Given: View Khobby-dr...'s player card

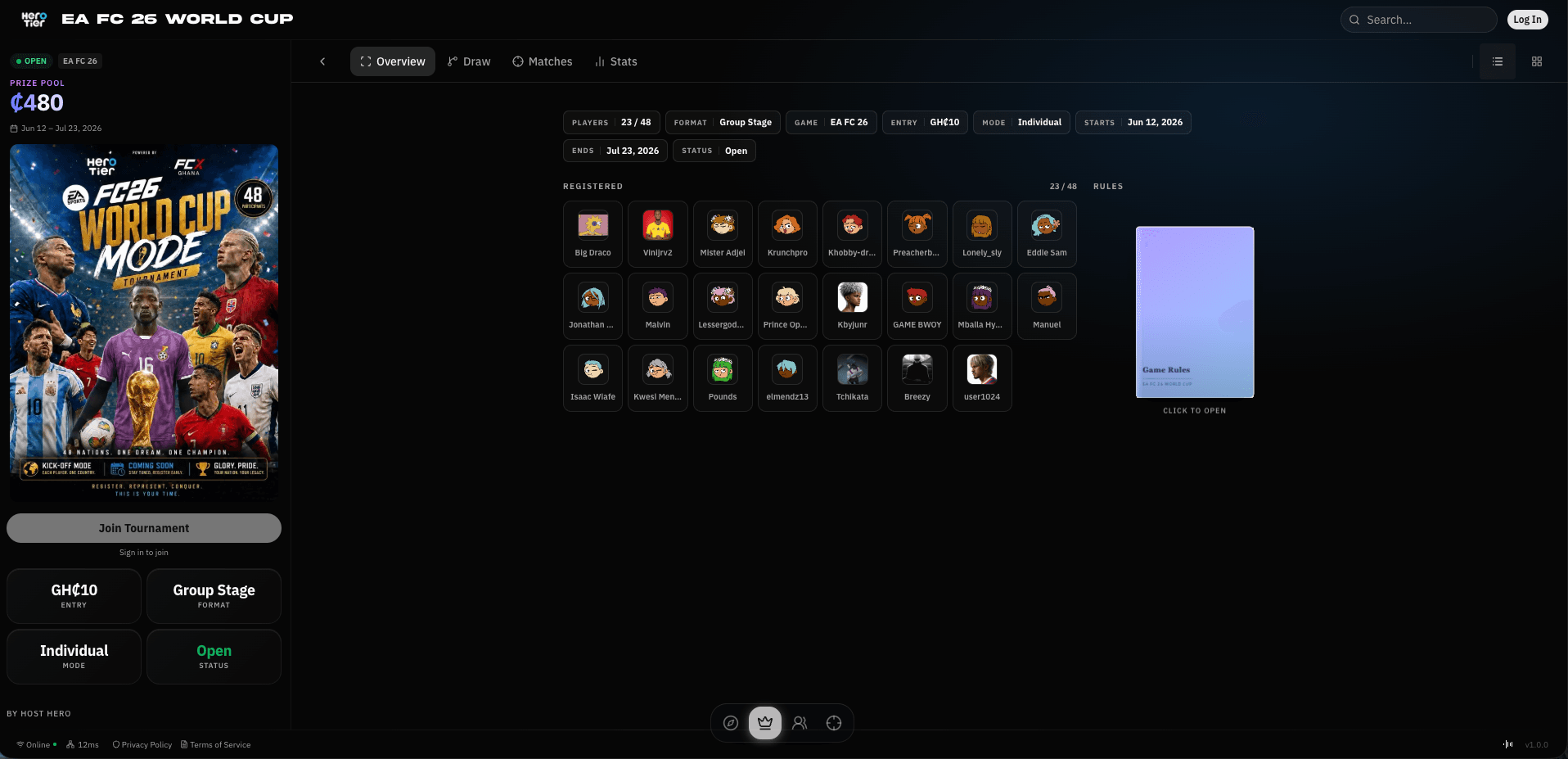Looking at the screenshot, I should [852, 234].
